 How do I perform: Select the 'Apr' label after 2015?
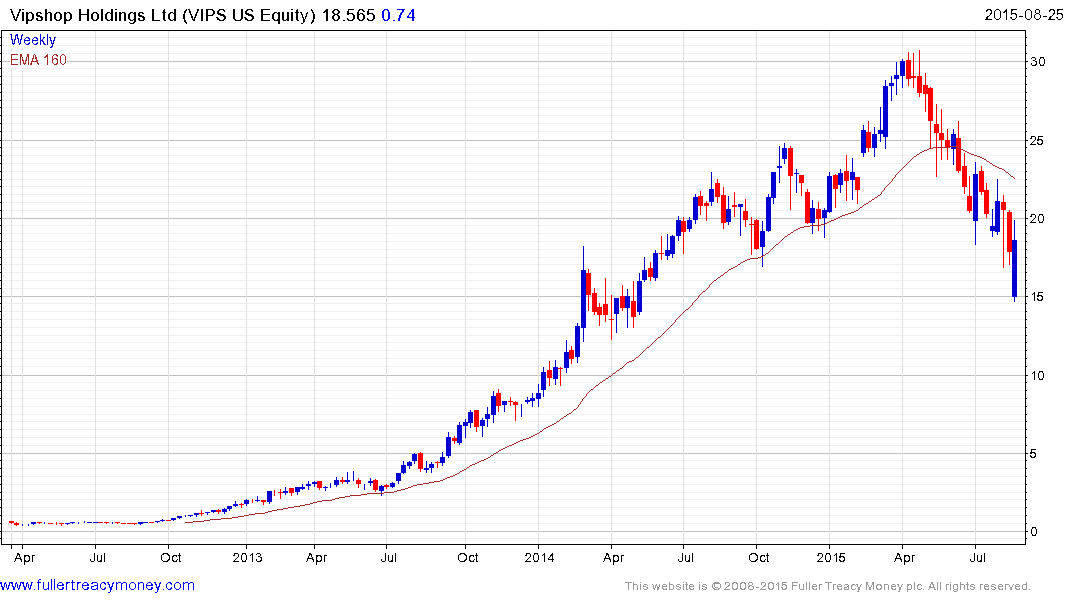pos(904,558)
